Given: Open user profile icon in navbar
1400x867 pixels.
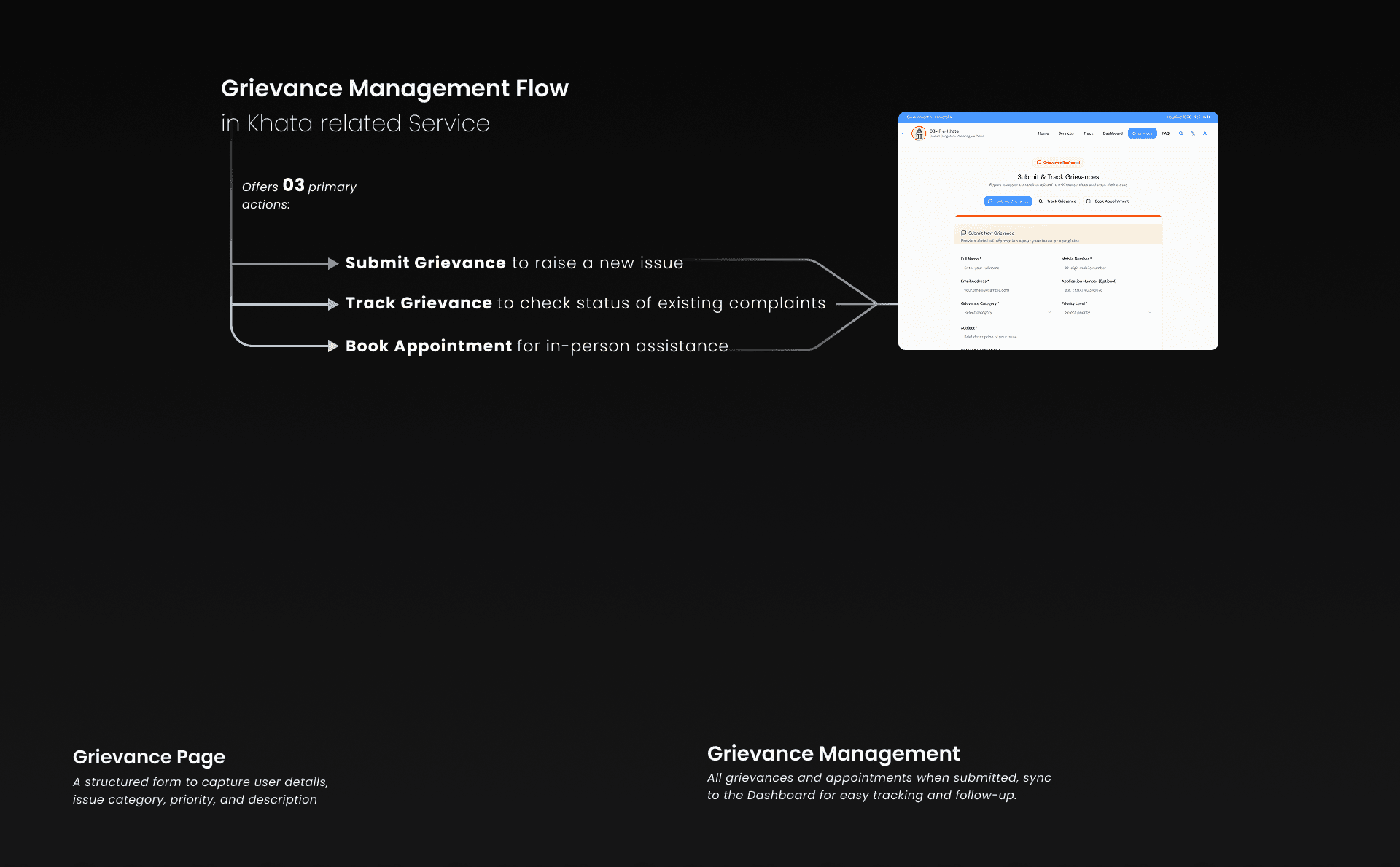Looking at the screenshot, I should (1205, 133).
